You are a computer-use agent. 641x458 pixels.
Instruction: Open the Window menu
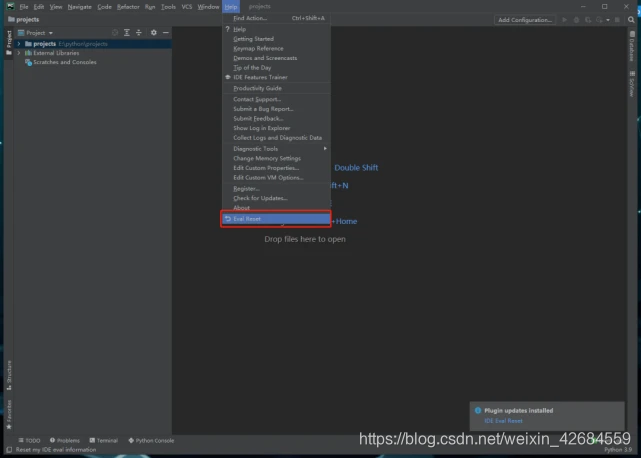pyautogui.click(x=208, y=7)
